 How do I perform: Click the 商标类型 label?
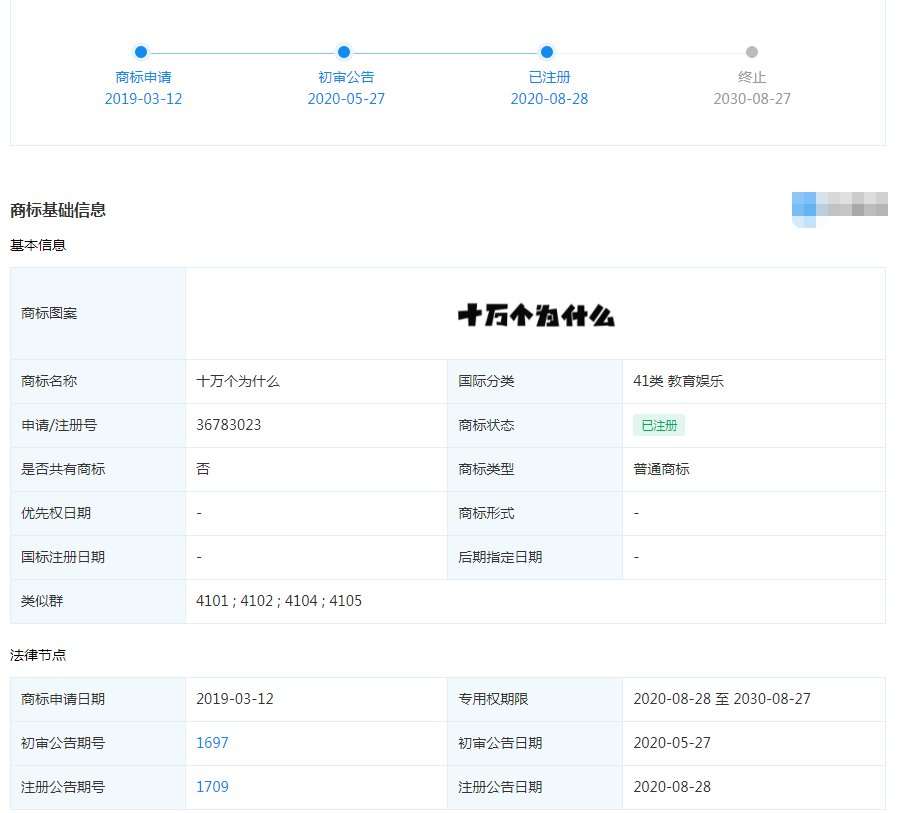point(486,469)
